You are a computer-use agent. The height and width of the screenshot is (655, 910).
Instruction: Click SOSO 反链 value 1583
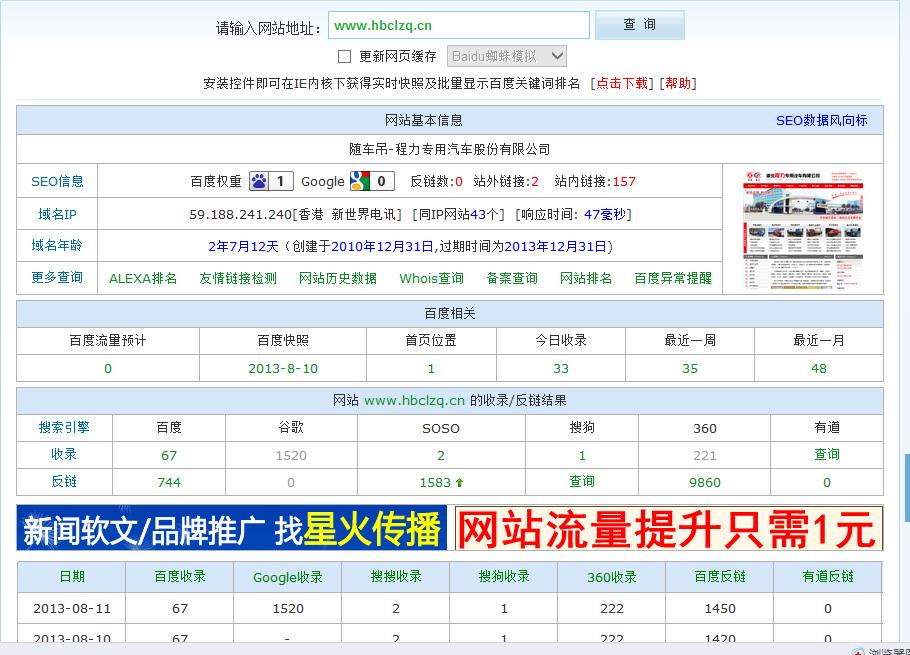(x=435, y=483)
